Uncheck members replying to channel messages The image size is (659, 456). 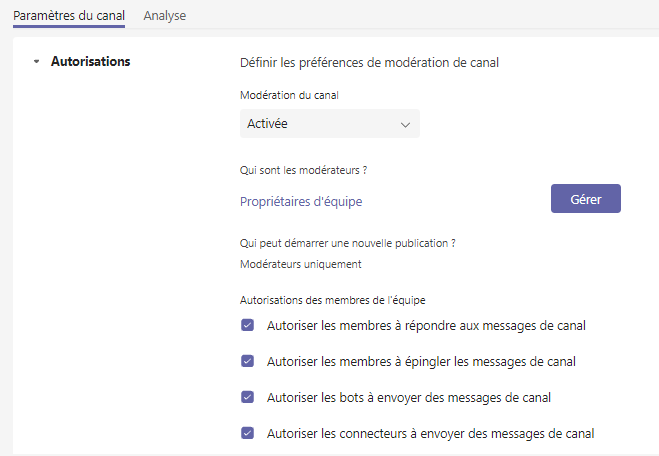point(248,325)
